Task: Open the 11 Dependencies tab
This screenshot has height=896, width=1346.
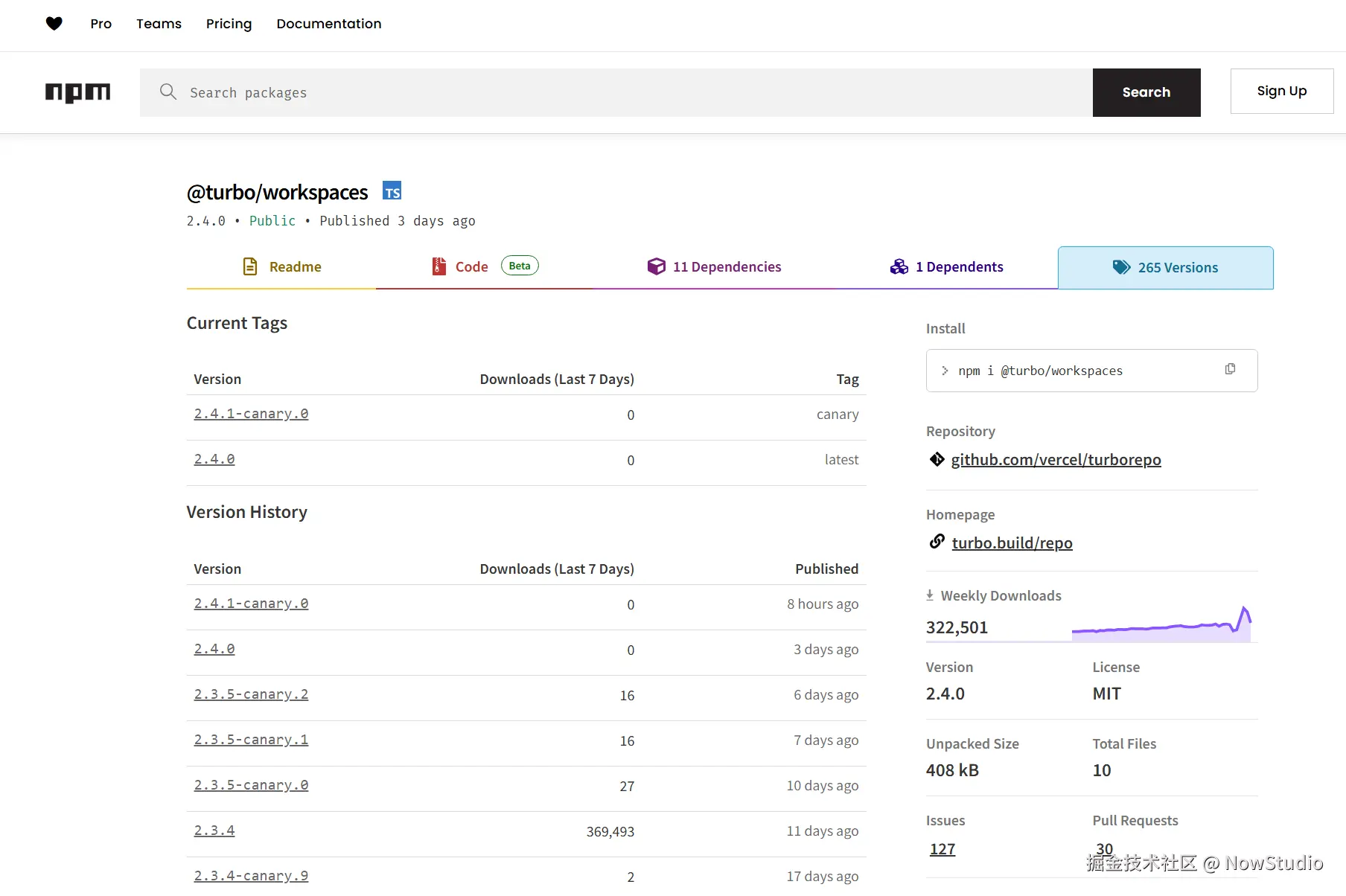Action: 715,267
